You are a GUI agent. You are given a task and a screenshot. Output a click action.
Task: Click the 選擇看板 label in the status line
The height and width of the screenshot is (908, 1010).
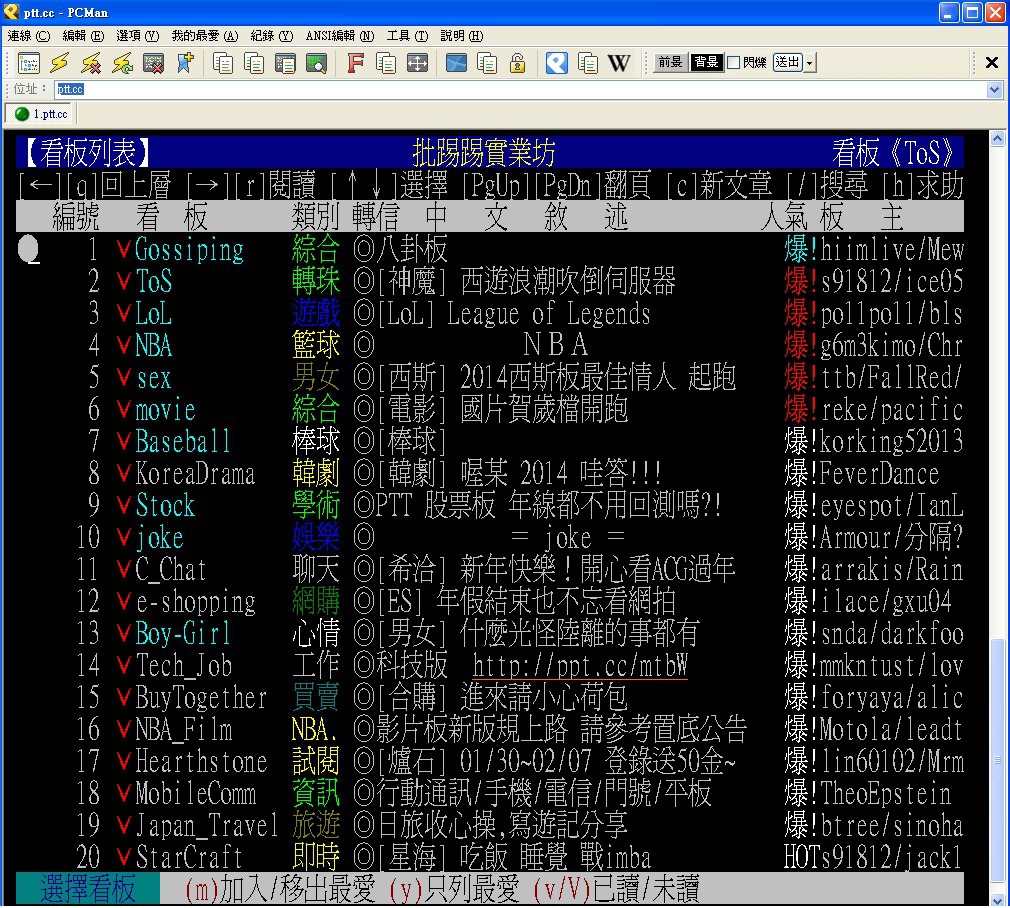point(88,889)
